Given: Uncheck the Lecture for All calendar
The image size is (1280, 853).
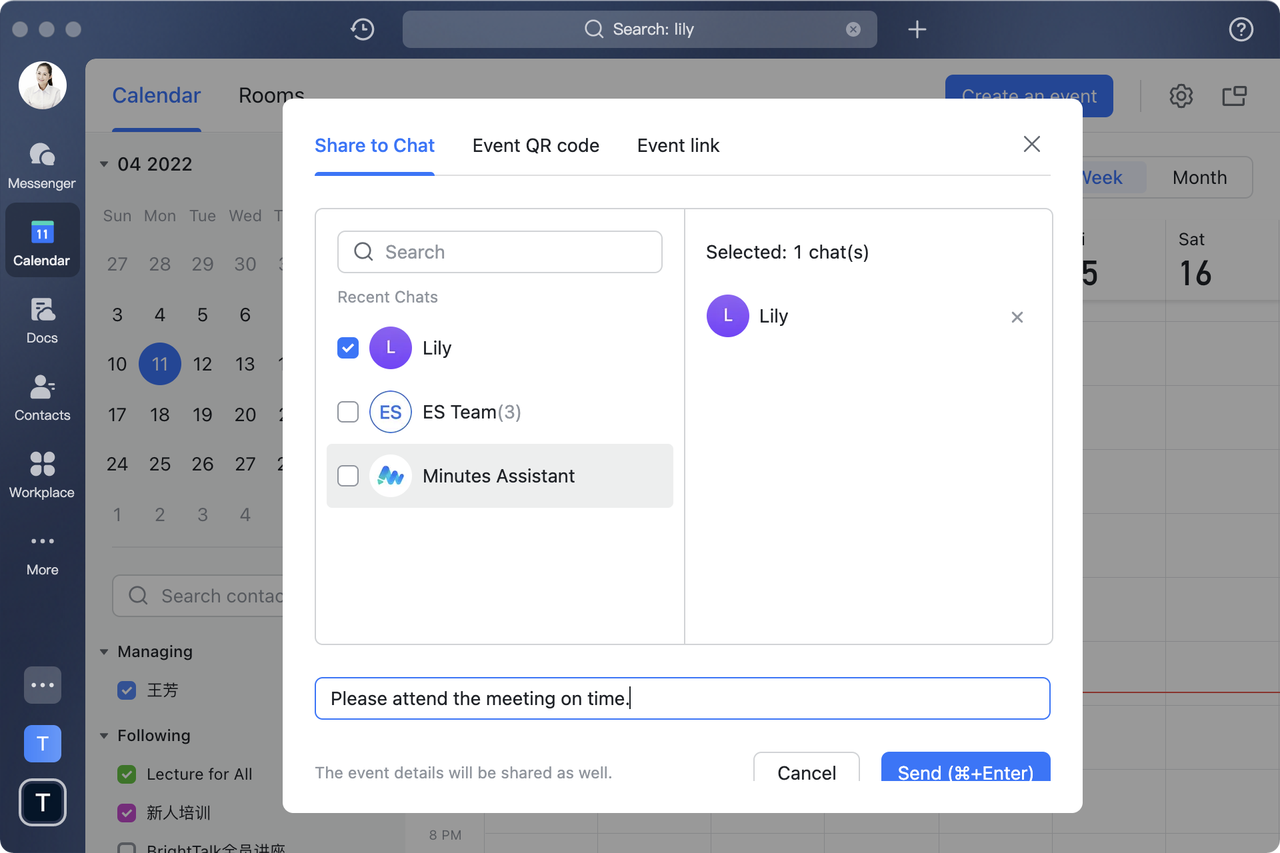Looking at the screenshot, I should pos(126,774).
